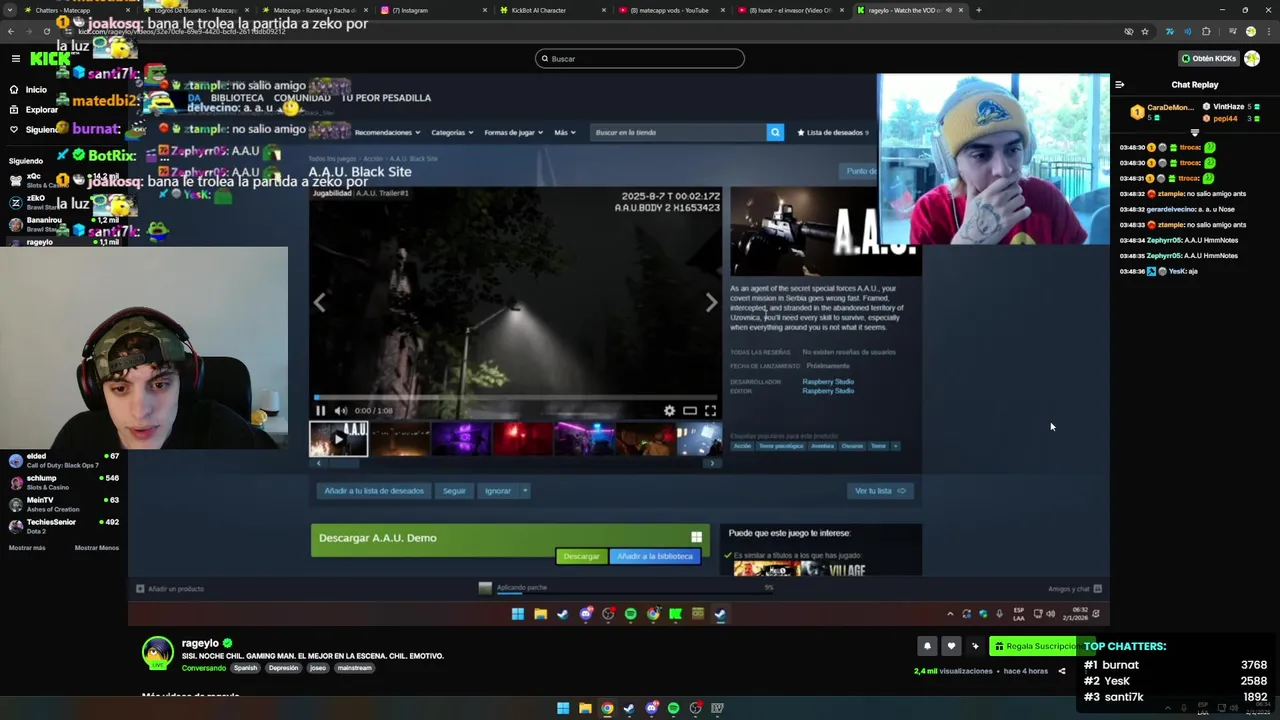Open Formas de jugar dropdown
Viewport: 1280px width, 720px height.
tap(513, 132)
